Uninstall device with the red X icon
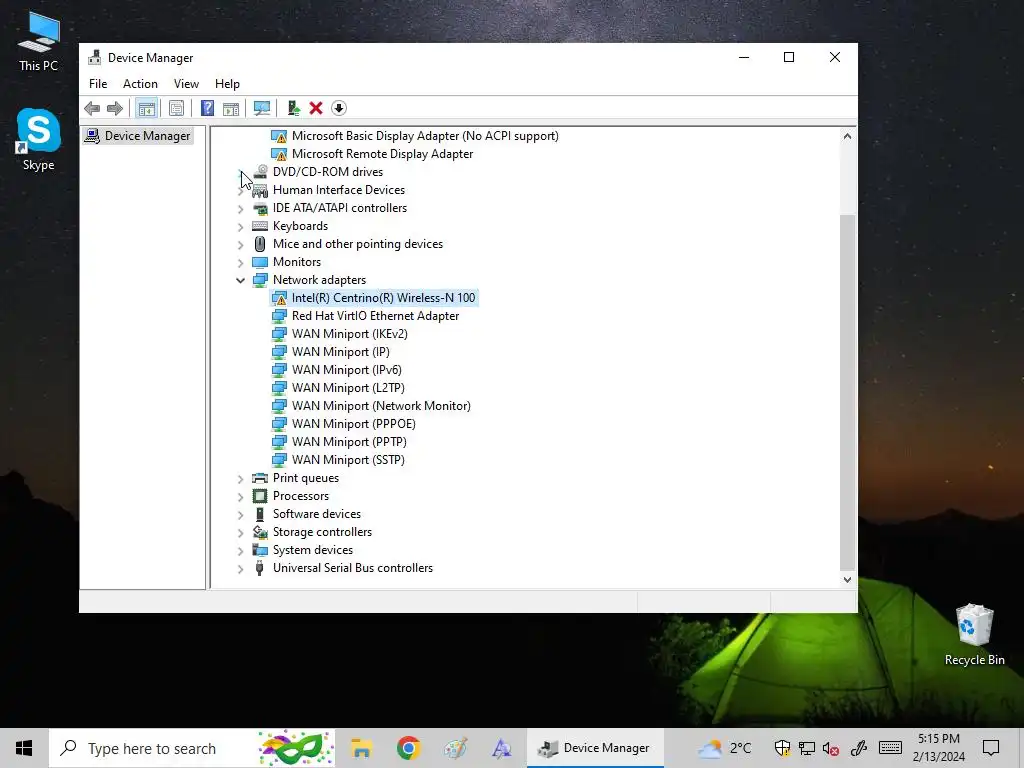 click(x=316, y=108)
